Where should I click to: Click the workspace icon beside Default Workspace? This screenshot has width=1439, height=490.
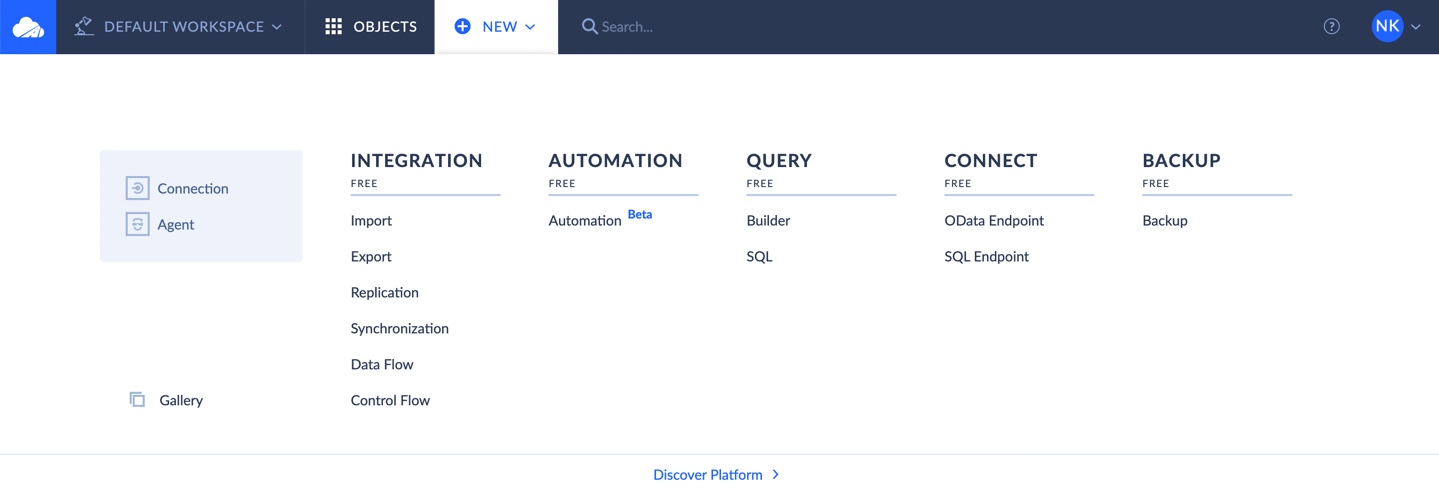point(84,26)
